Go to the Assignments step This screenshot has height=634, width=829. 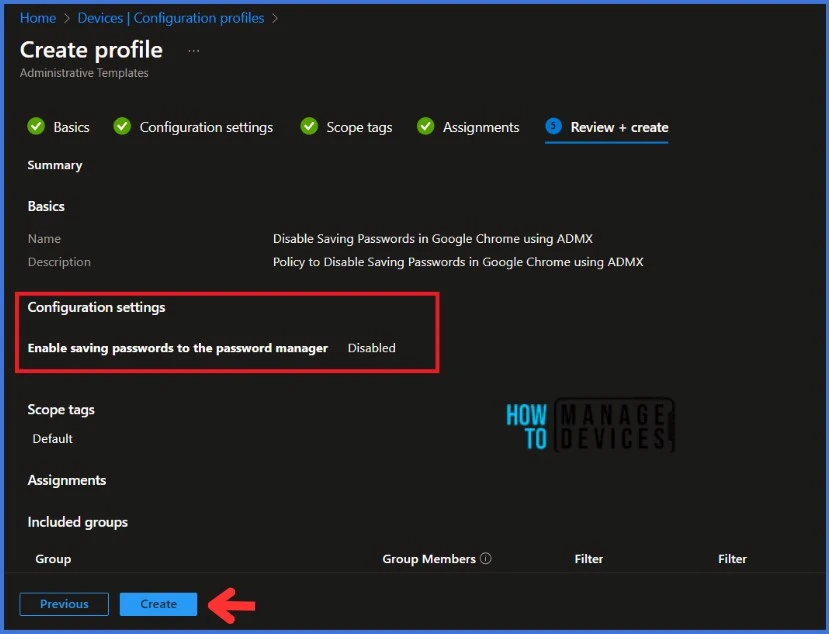coord(481,127)
